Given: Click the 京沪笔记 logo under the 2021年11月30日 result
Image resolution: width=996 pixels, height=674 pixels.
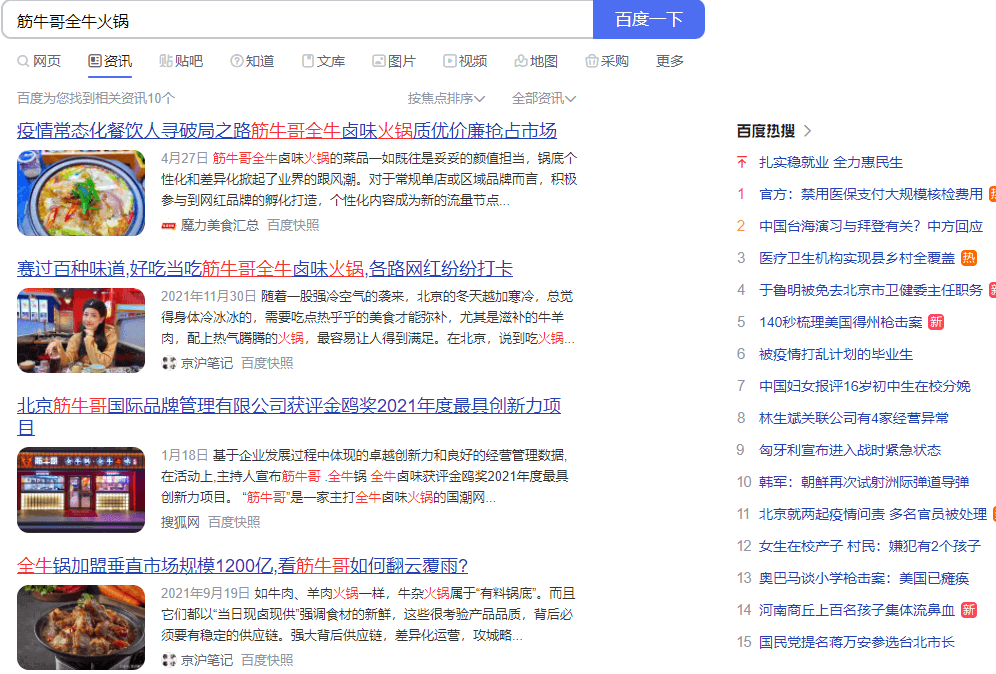Looking at the screenshot, I should (x=168, y=363).
